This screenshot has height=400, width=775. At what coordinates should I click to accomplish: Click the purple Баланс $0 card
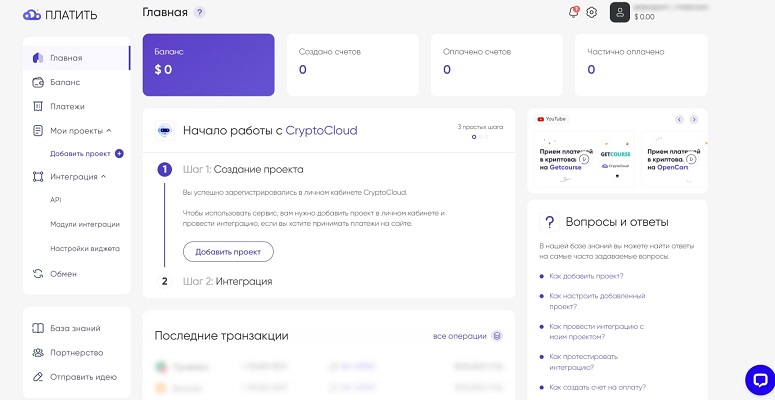(x=209, y=65)
